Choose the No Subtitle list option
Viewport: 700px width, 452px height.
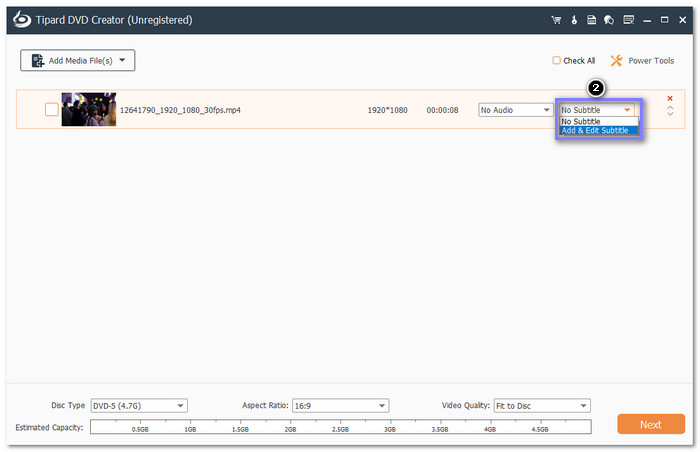pyautogui.click(x=599, y=121)
